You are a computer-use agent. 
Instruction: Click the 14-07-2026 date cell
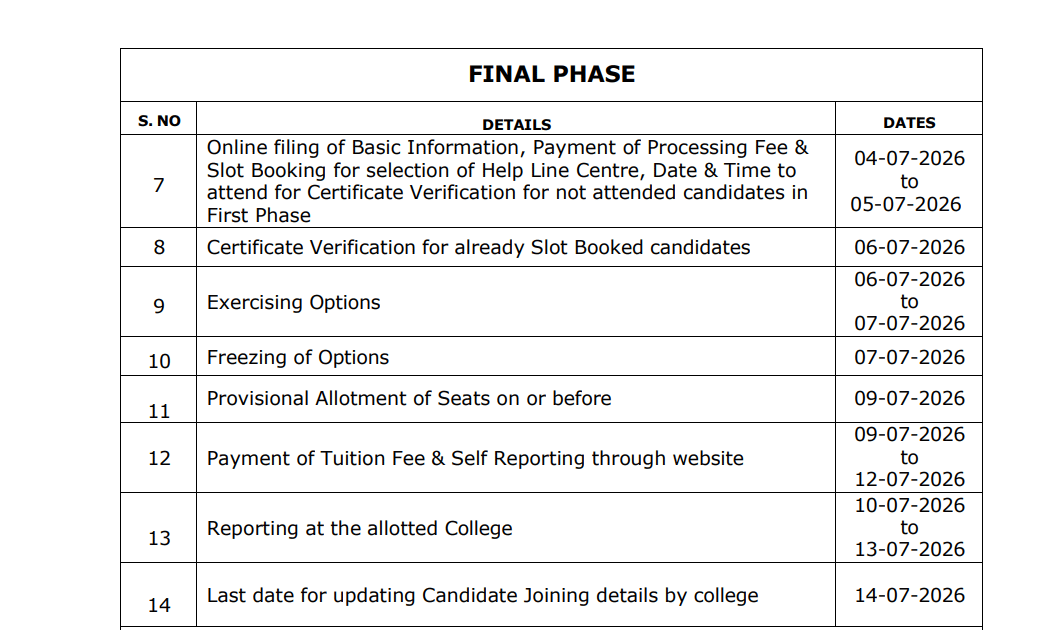pyautogui.click(x=909, y=595)
